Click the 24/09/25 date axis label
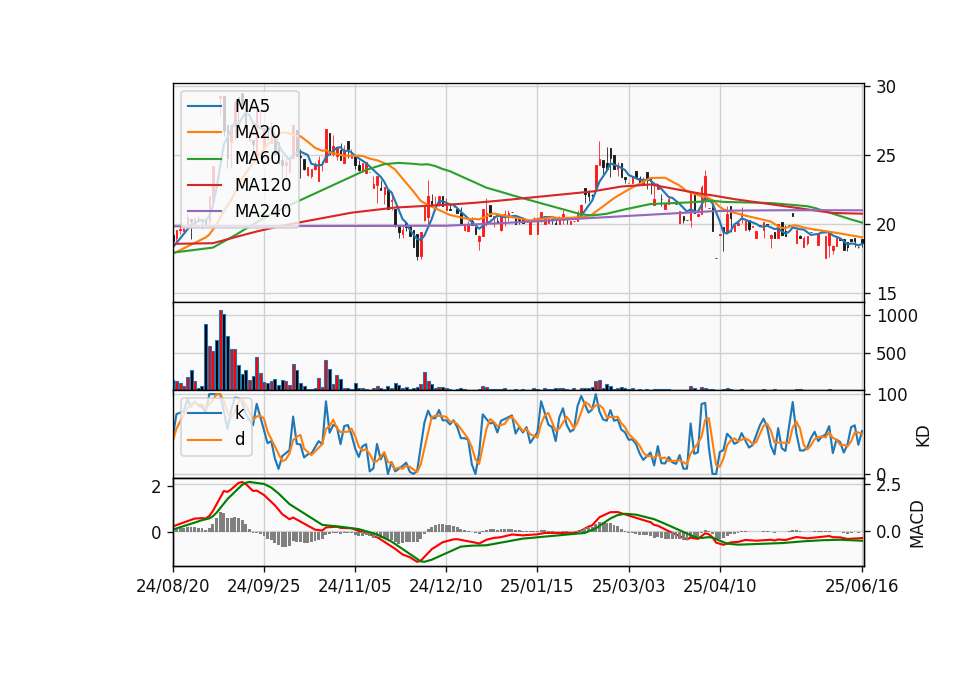Screen dimensions: 960x690 pos(264,587)
